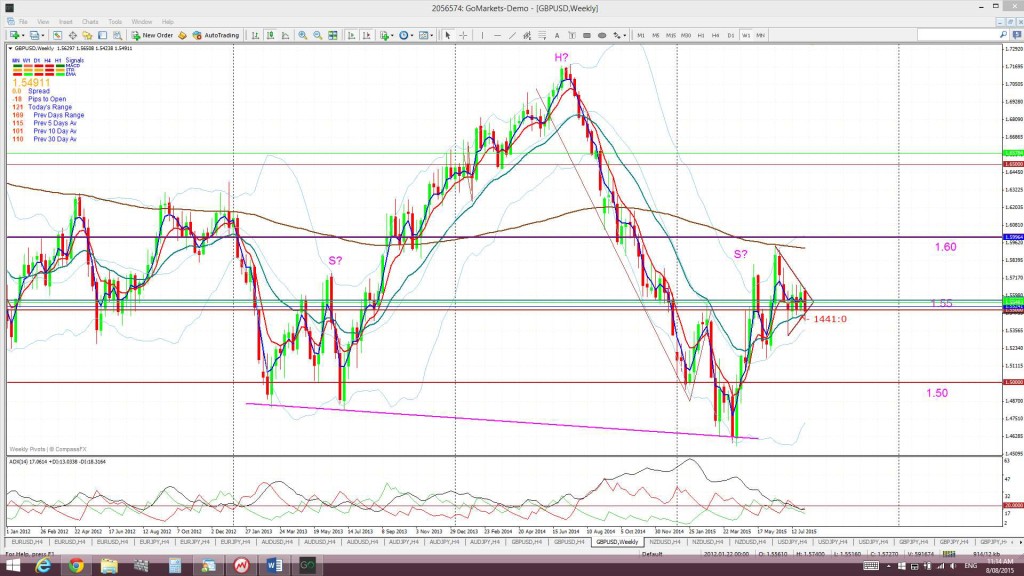Image resolution: width=1024 pixels, height=576 pixels.
Task: Click the New Order button
Action: pyautogui.click(x=152, y=35)
